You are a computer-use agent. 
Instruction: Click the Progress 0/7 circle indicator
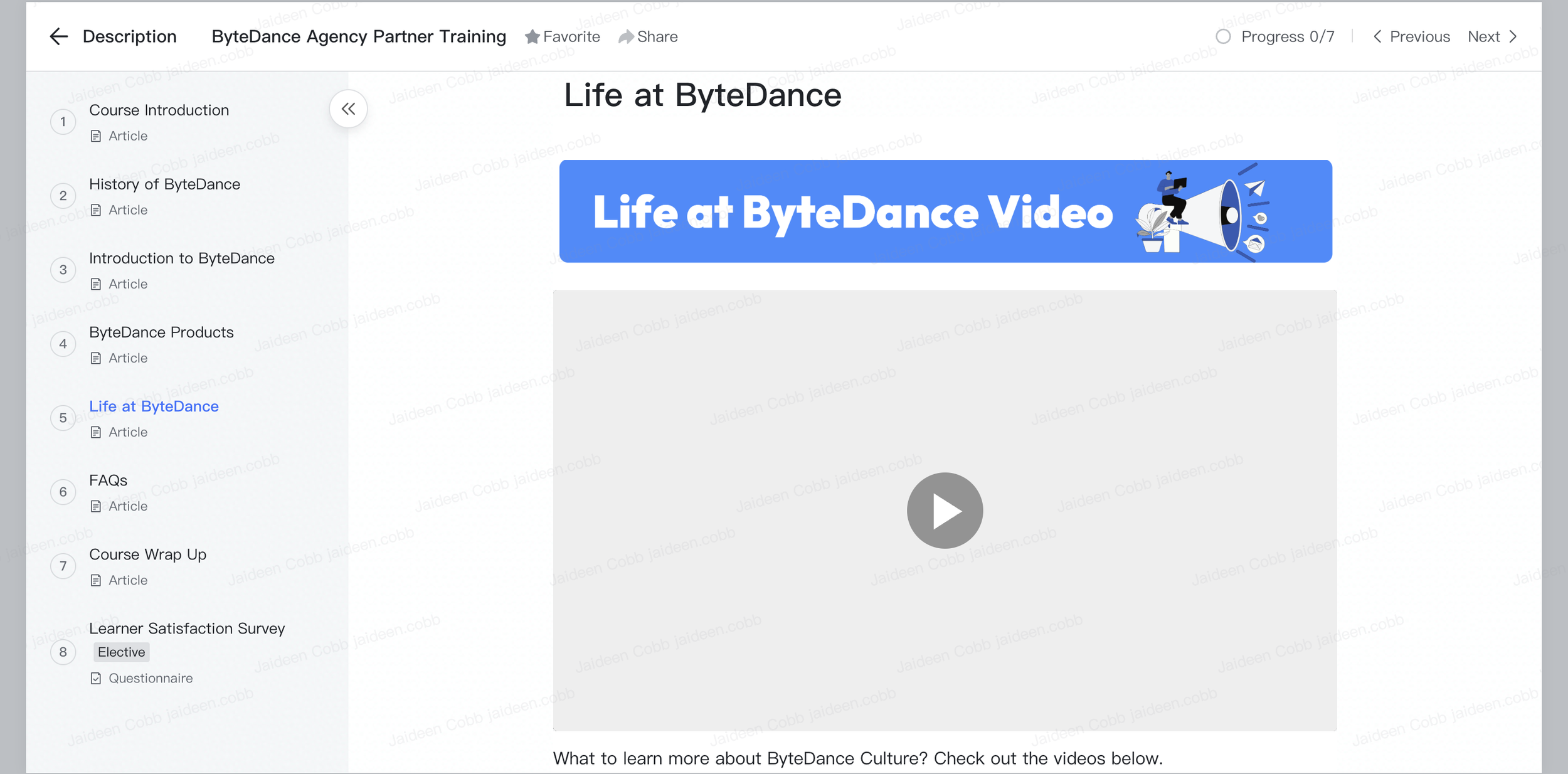1222,36
